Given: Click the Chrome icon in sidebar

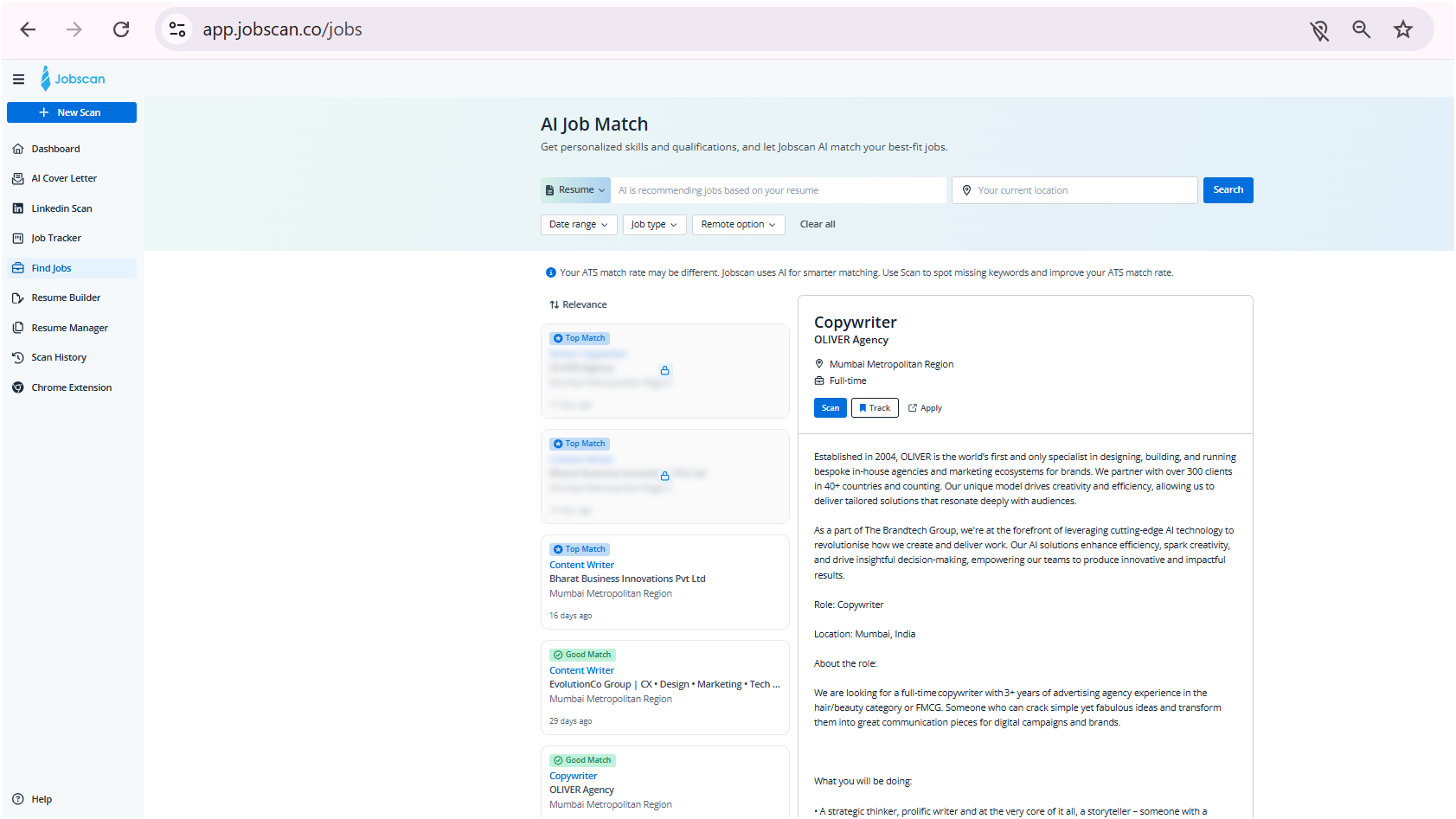Looking at the screenshot, I should coord(18,387).
